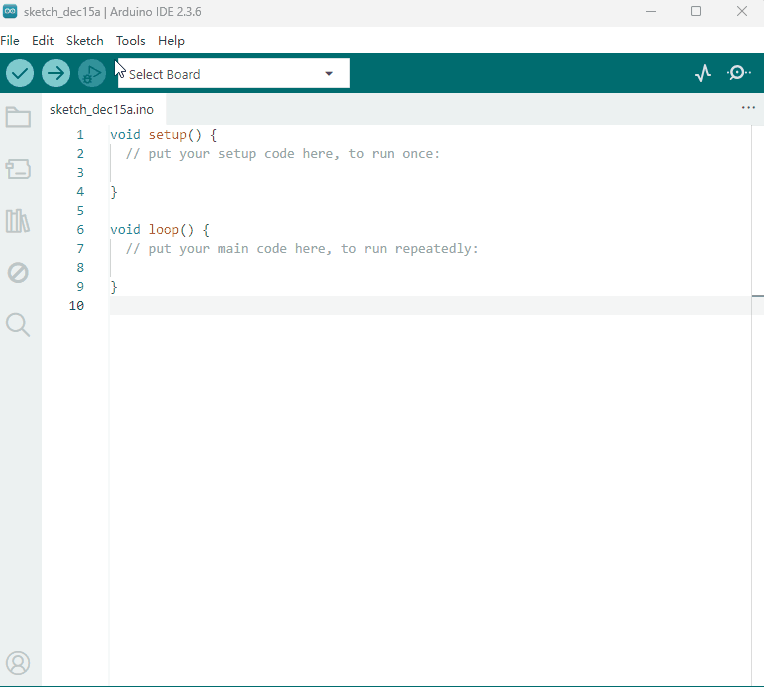Click line number 8 in gutter

pyautogui.click(x=80, y=268)
